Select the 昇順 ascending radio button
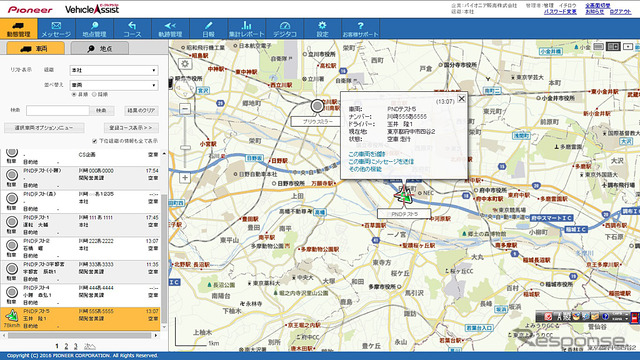 (x=74, y=94)
